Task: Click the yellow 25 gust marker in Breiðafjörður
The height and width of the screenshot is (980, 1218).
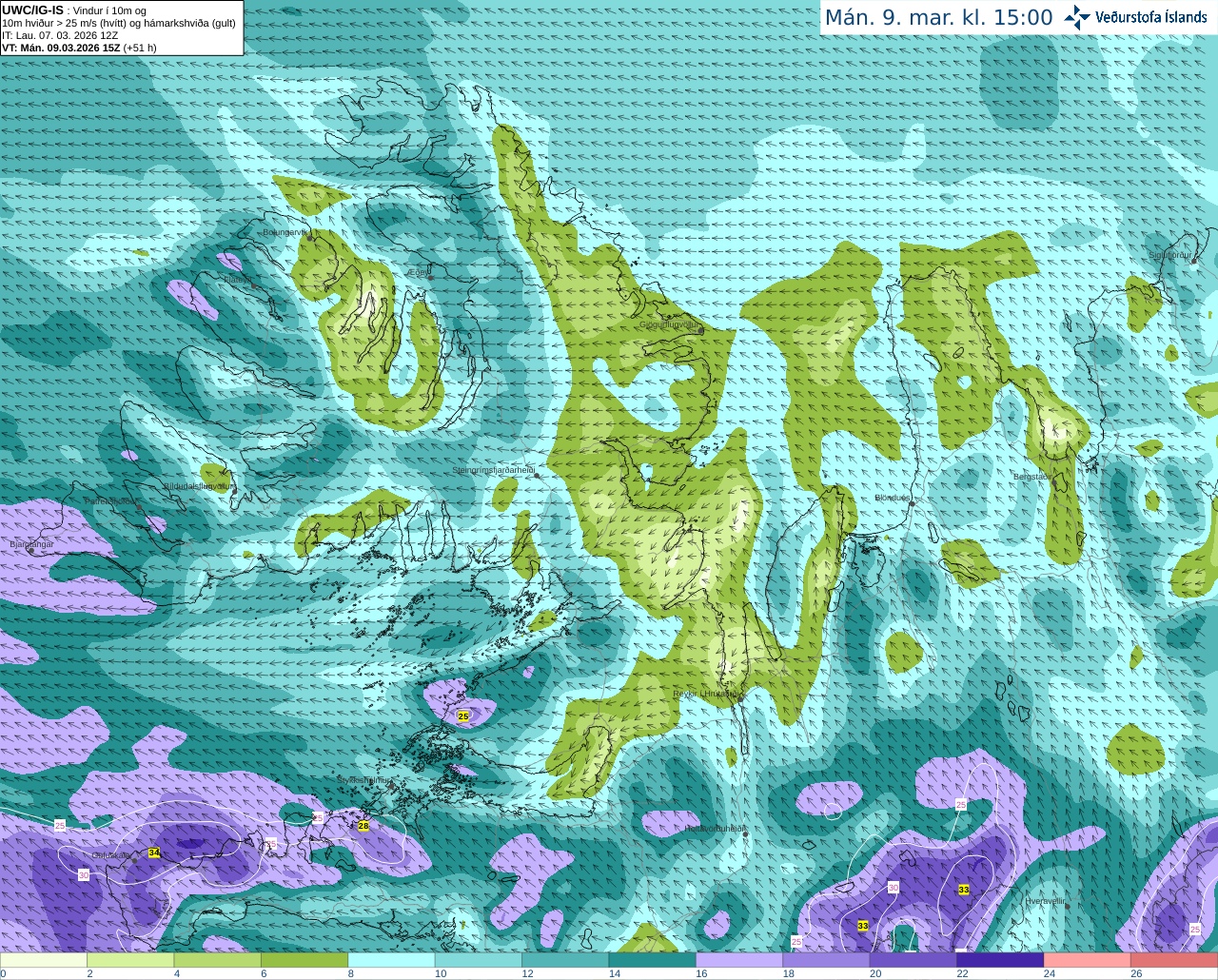Action: coord(463,715)
